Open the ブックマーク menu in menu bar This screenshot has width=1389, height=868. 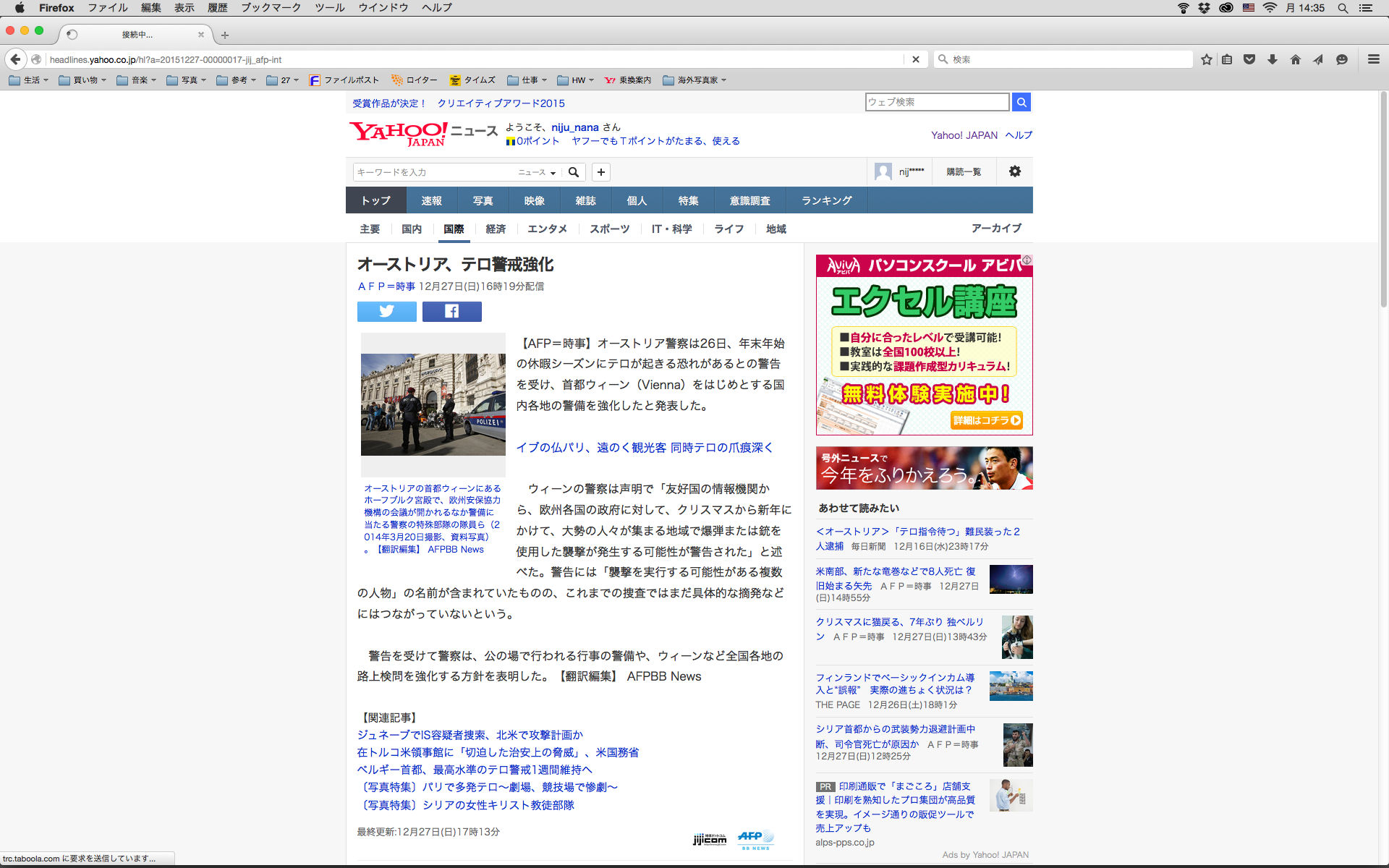[x=271, y=7]
